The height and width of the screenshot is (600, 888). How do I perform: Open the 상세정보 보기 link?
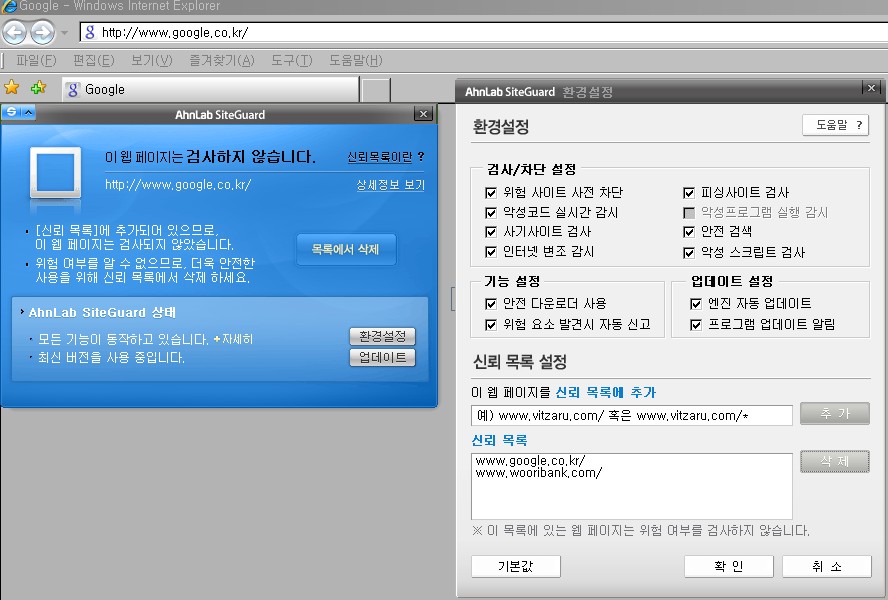click(390, 185)
